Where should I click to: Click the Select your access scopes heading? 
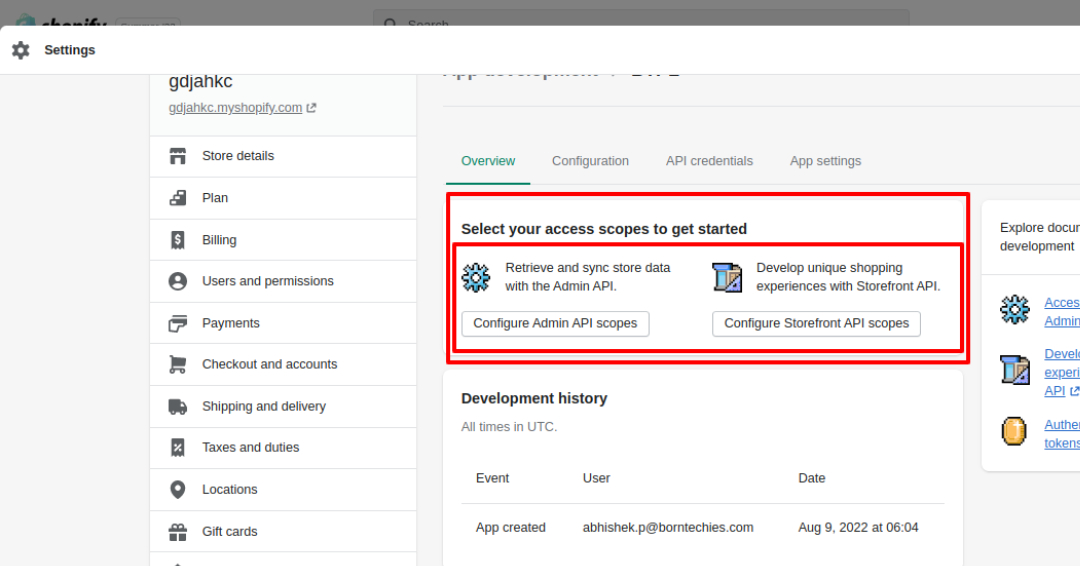pyautogui.click(x=604, y=229)
